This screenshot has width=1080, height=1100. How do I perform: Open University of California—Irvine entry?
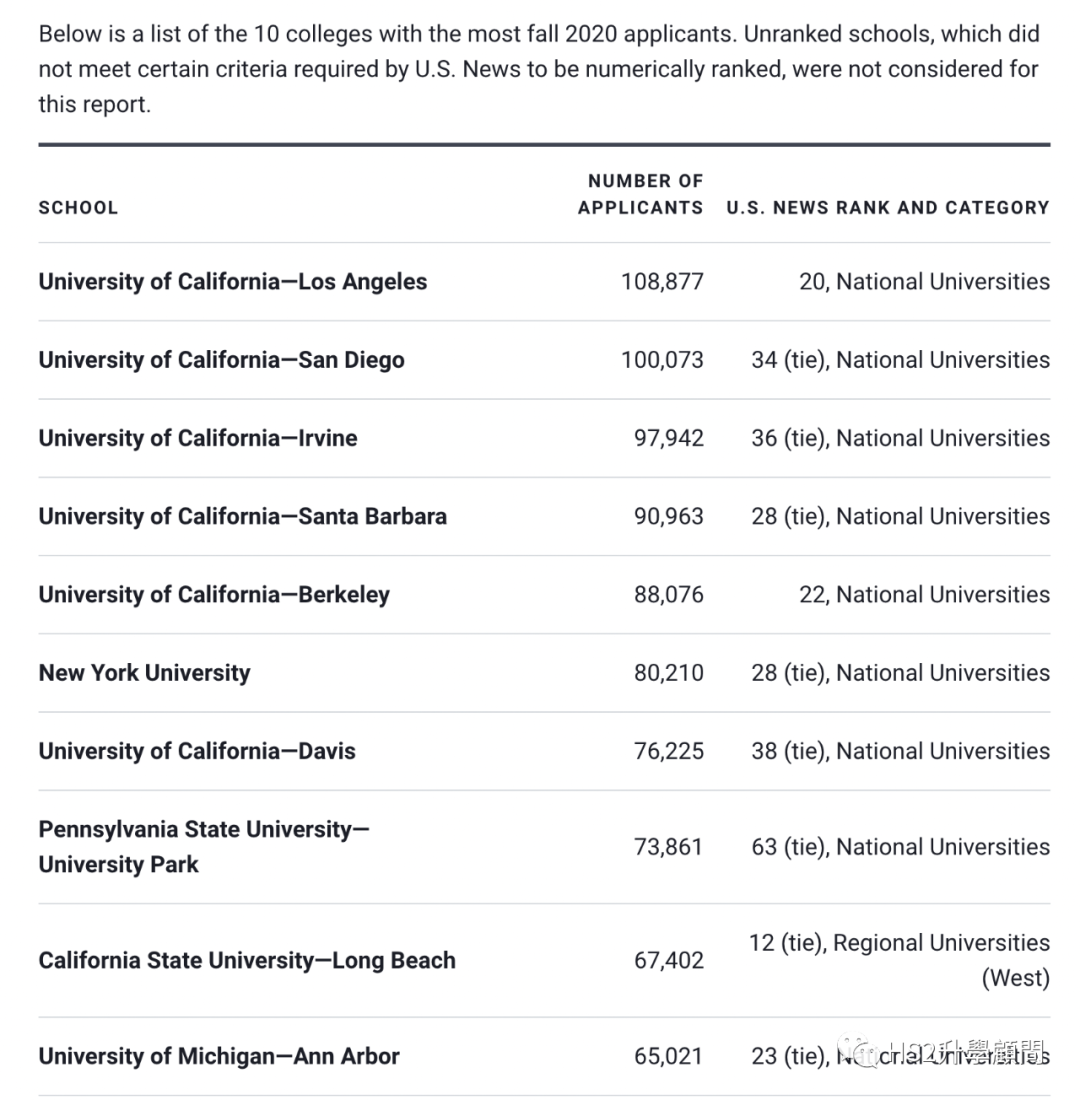point(197,438)
